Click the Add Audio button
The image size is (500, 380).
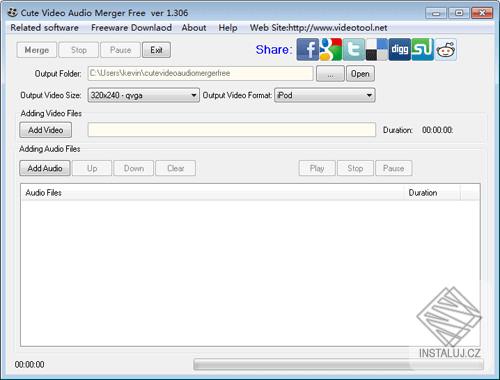[45, 168]
